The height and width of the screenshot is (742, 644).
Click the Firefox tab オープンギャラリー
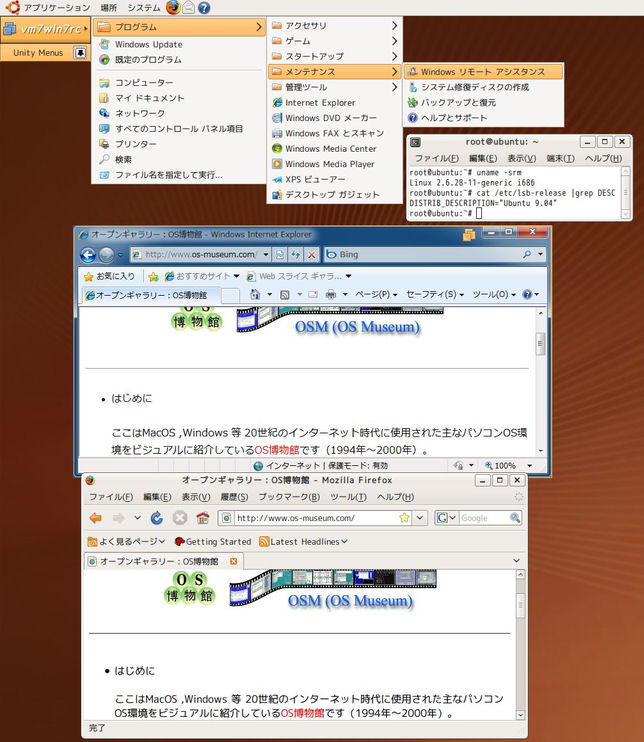(164, 561)
